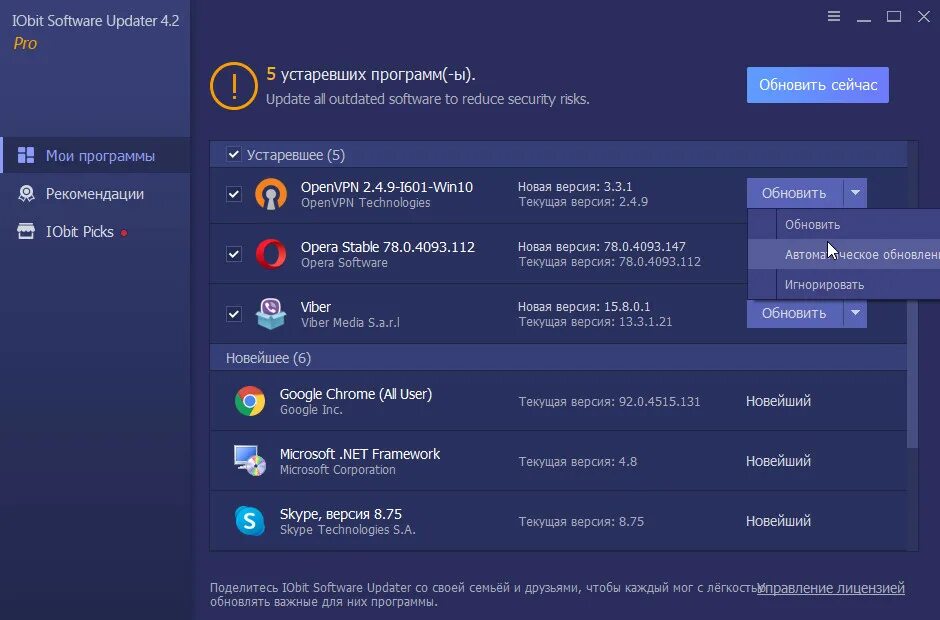The height and width of the screenshot is (620, 940).
Task: Click the OpenVPN application icon
Action: [270, 194]
